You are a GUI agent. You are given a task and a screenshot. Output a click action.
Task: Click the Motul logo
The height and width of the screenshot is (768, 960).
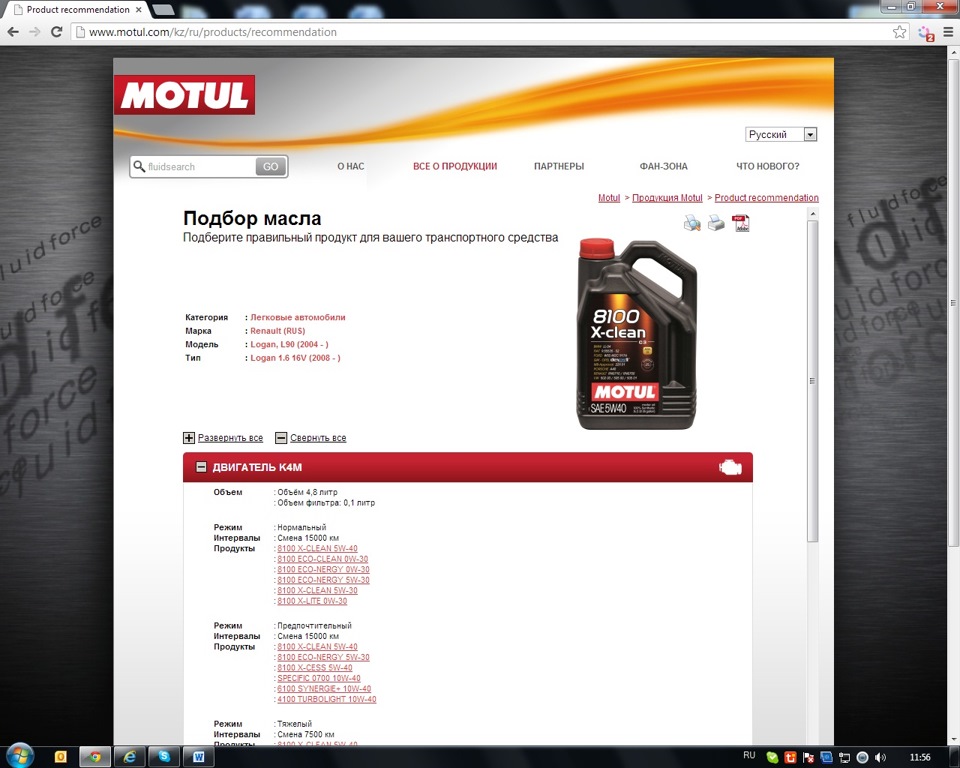coord(184,95)
